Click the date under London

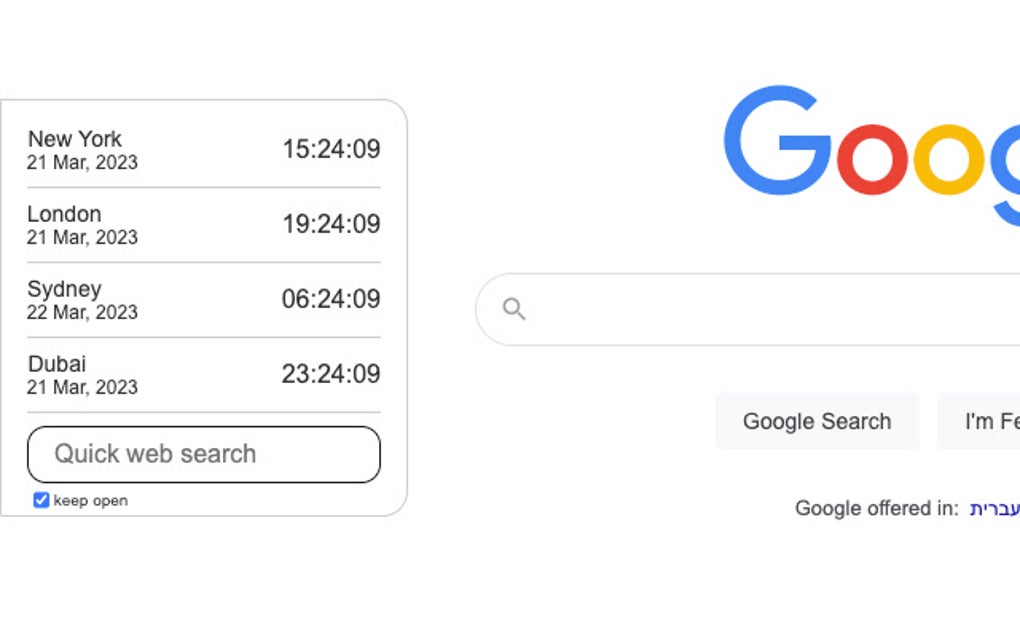click(72, 237)
